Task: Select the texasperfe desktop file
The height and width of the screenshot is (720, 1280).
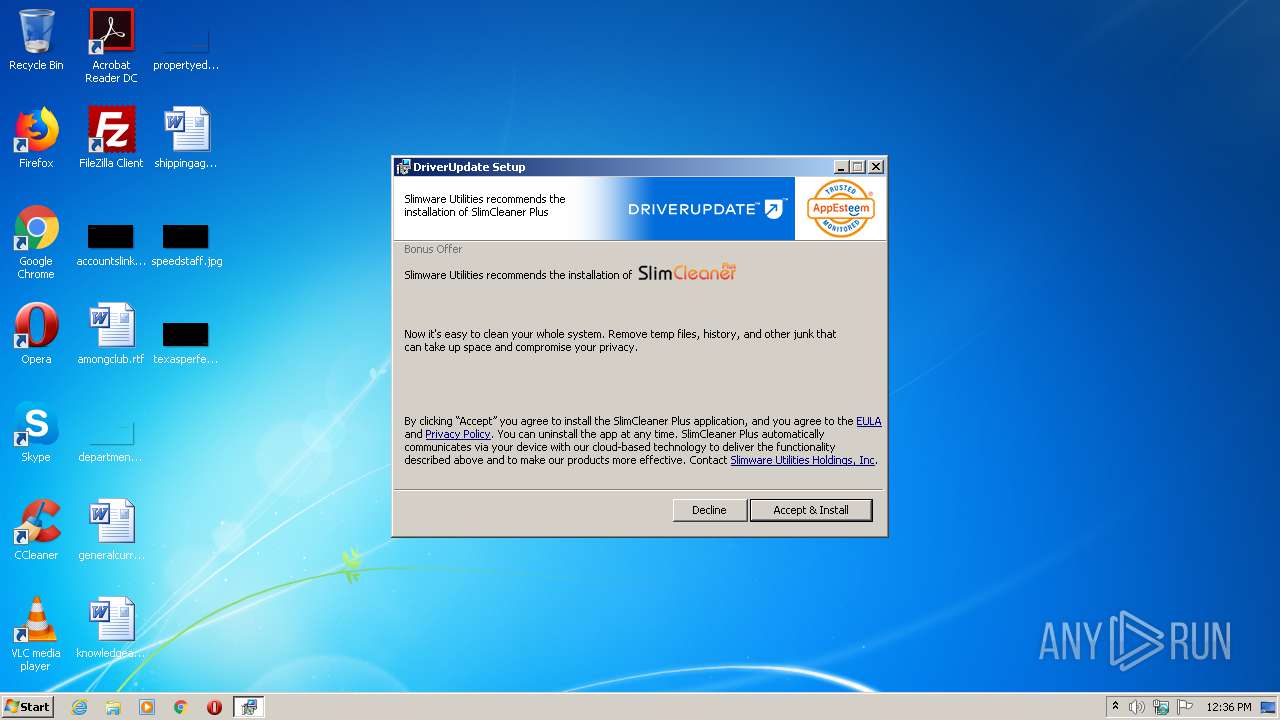Action: point(186,340)
